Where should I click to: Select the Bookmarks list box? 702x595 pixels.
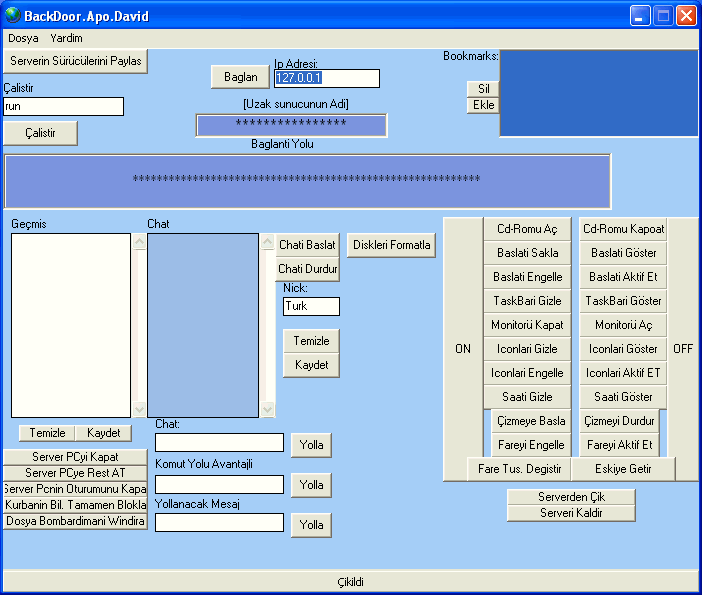point(598,93)
